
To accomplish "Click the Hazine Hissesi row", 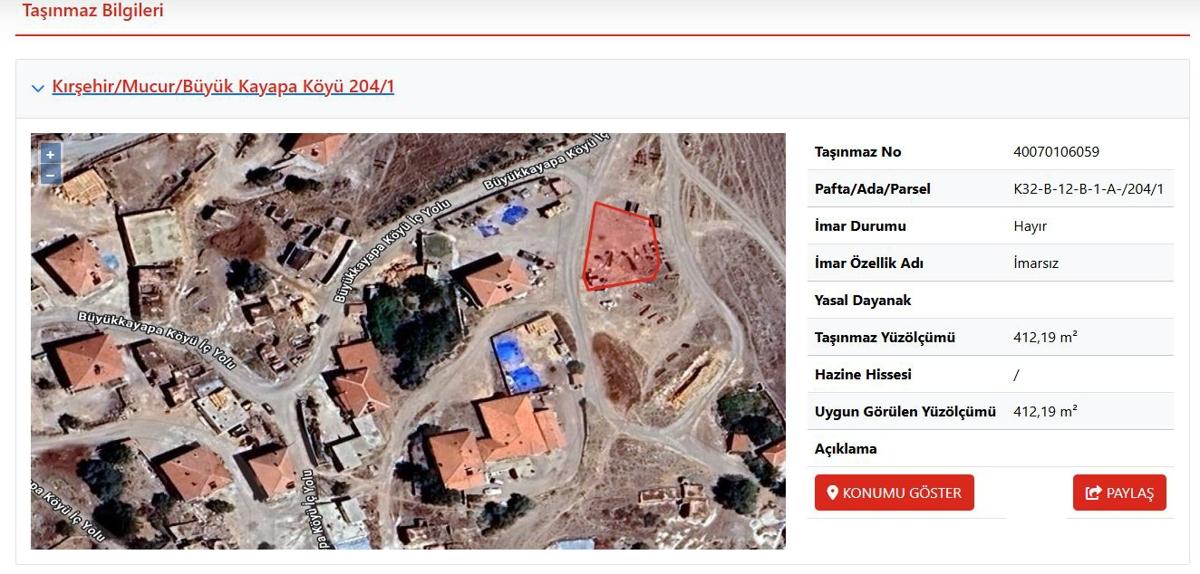I will (x=990, y=374).
